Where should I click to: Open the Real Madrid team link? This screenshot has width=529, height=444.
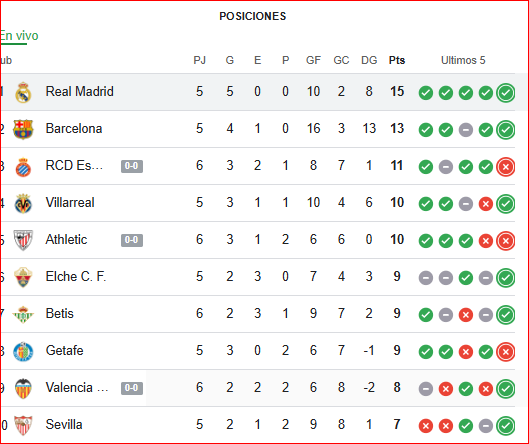[x=80, y=91]
